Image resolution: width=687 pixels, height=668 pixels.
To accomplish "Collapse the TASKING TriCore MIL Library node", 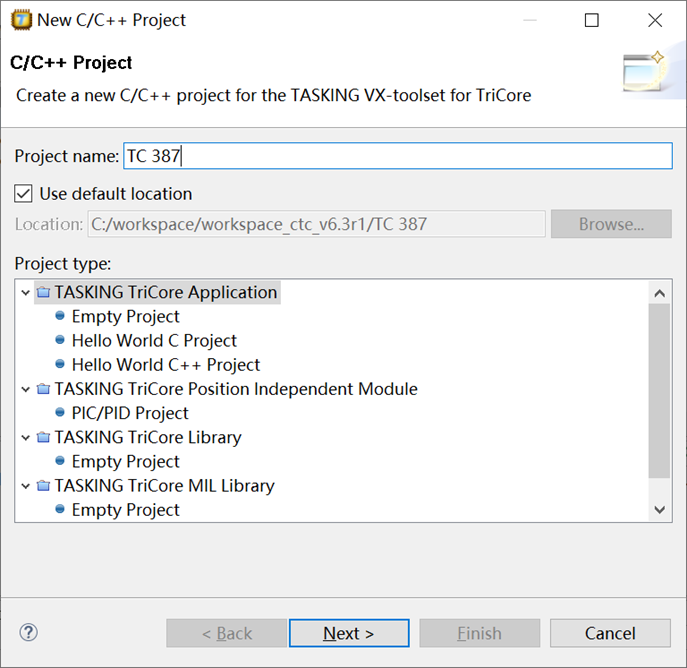I will [25, 486].
